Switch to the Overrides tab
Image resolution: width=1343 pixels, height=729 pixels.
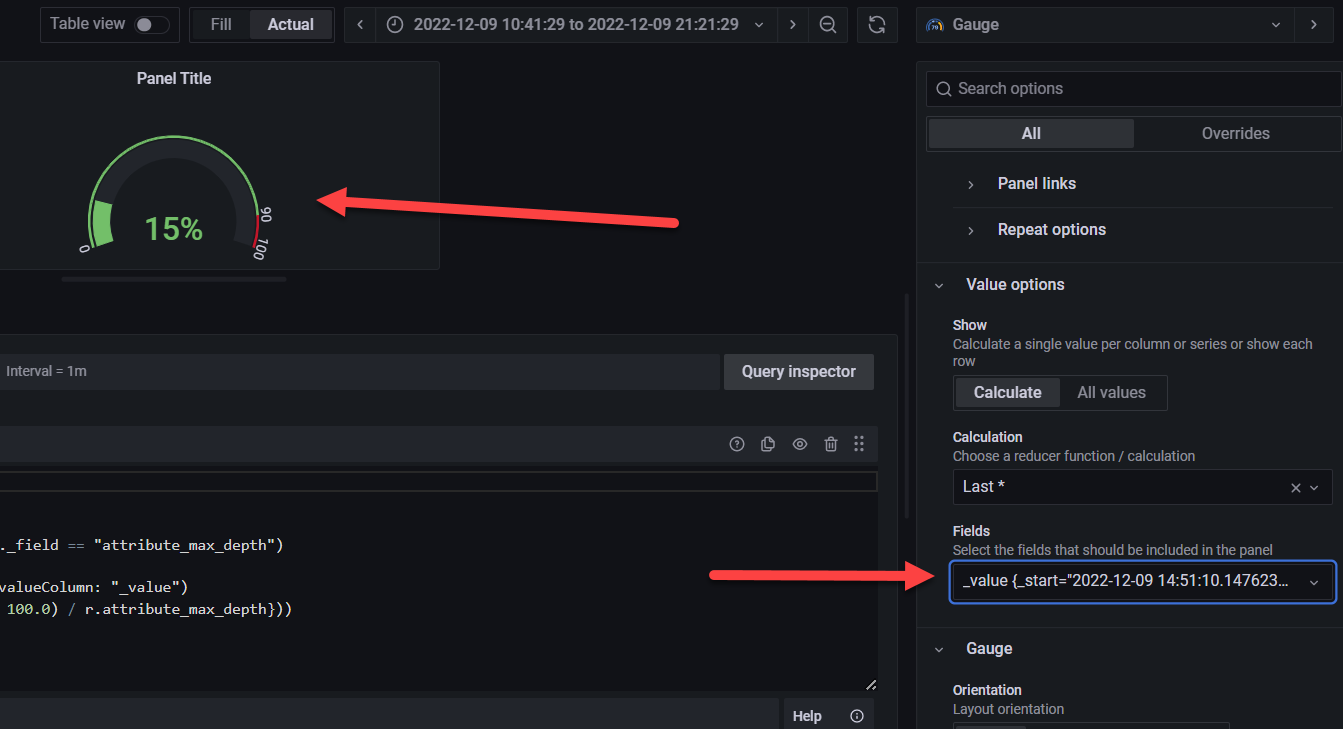pyautogui.click(x=1236, y=132)
